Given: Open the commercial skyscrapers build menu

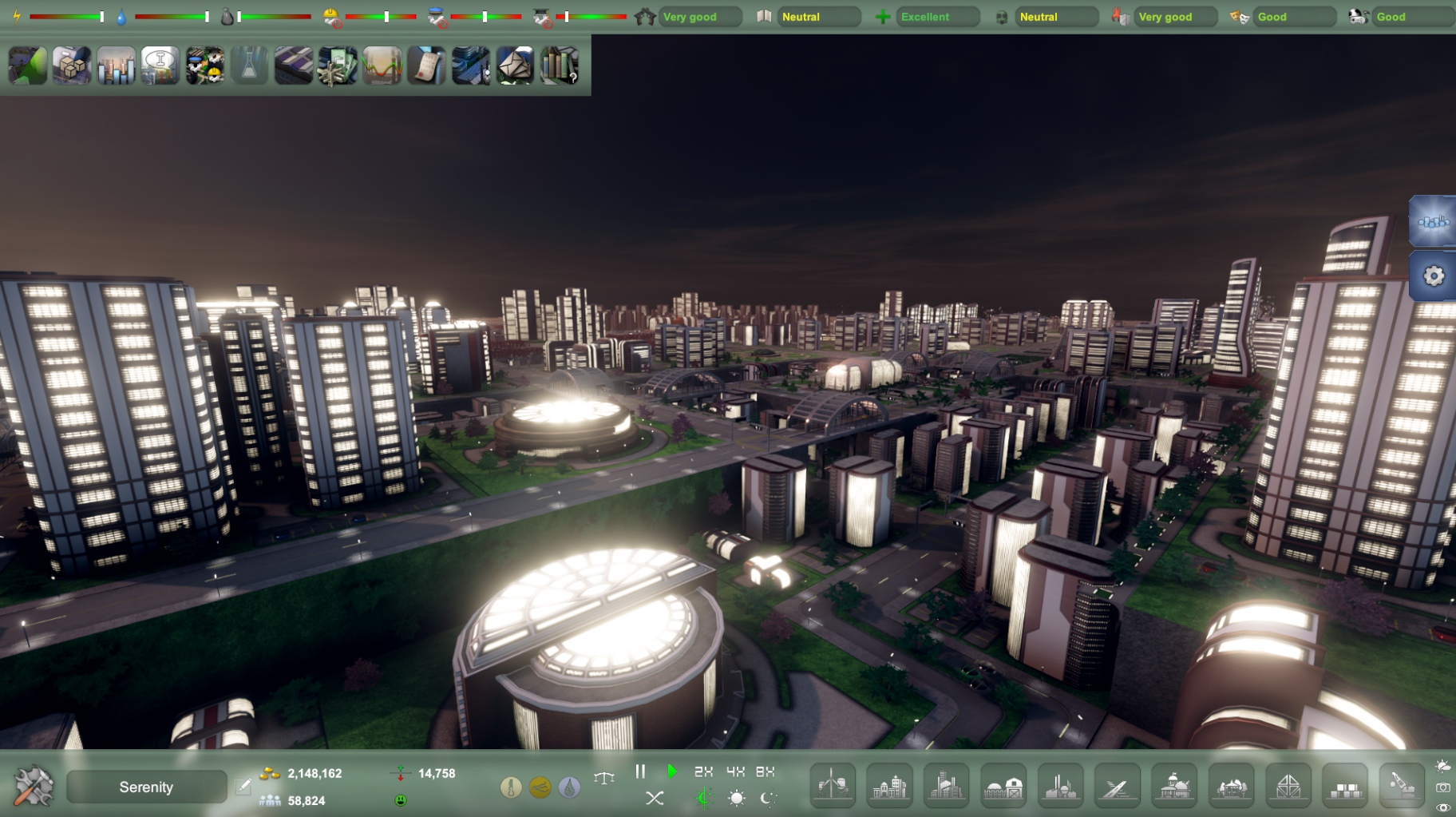Looking at the screenshot, I should (x=947, y=785).
